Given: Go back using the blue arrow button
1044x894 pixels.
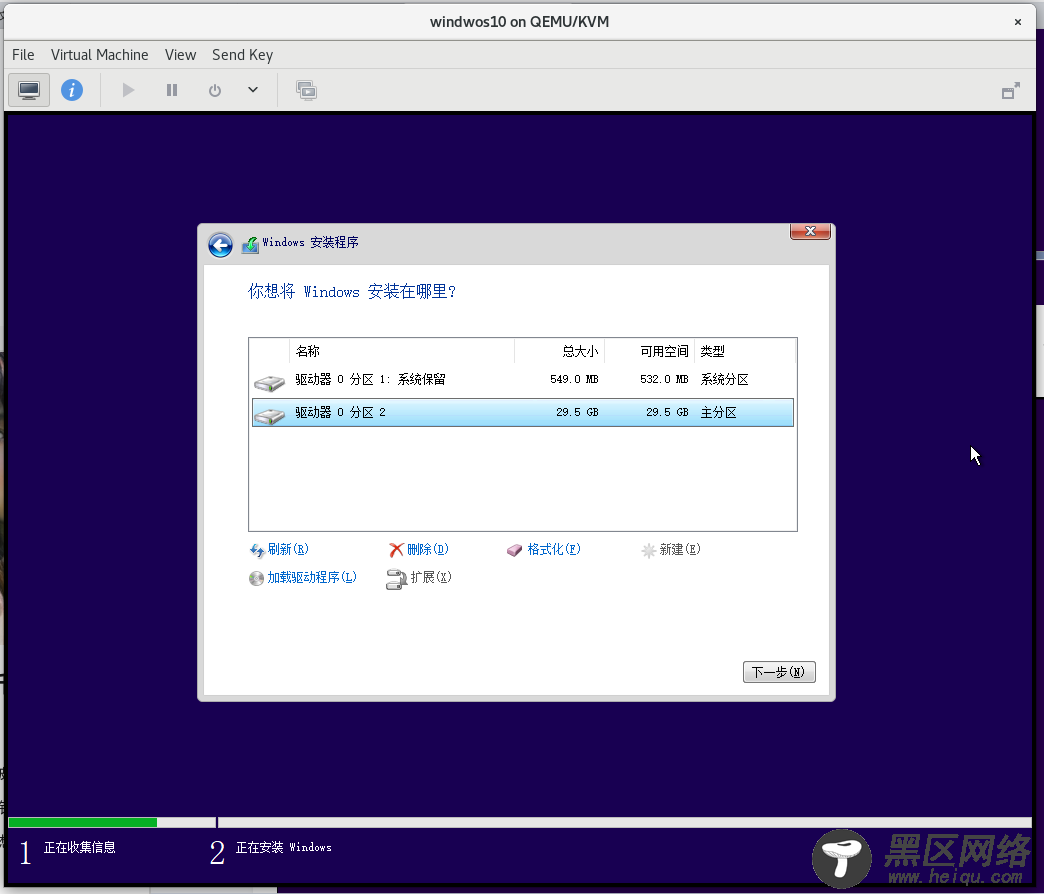Looking at the screenshot, I should tap(220, 245).
